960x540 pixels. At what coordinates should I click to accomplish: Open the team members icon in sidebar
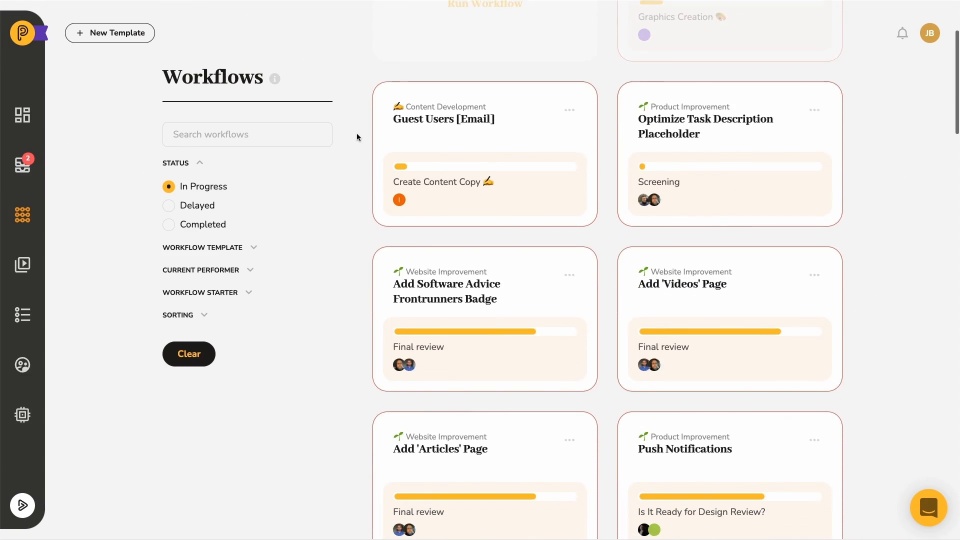23,365
